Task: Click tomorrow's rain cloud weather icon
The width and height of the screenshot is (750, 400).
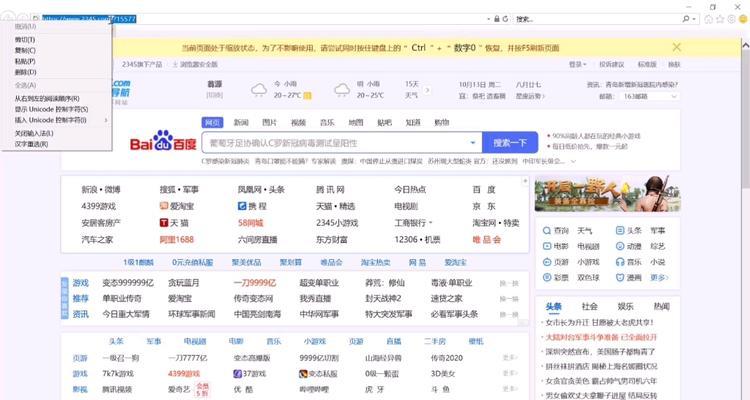Action: (x=342, y=89)
